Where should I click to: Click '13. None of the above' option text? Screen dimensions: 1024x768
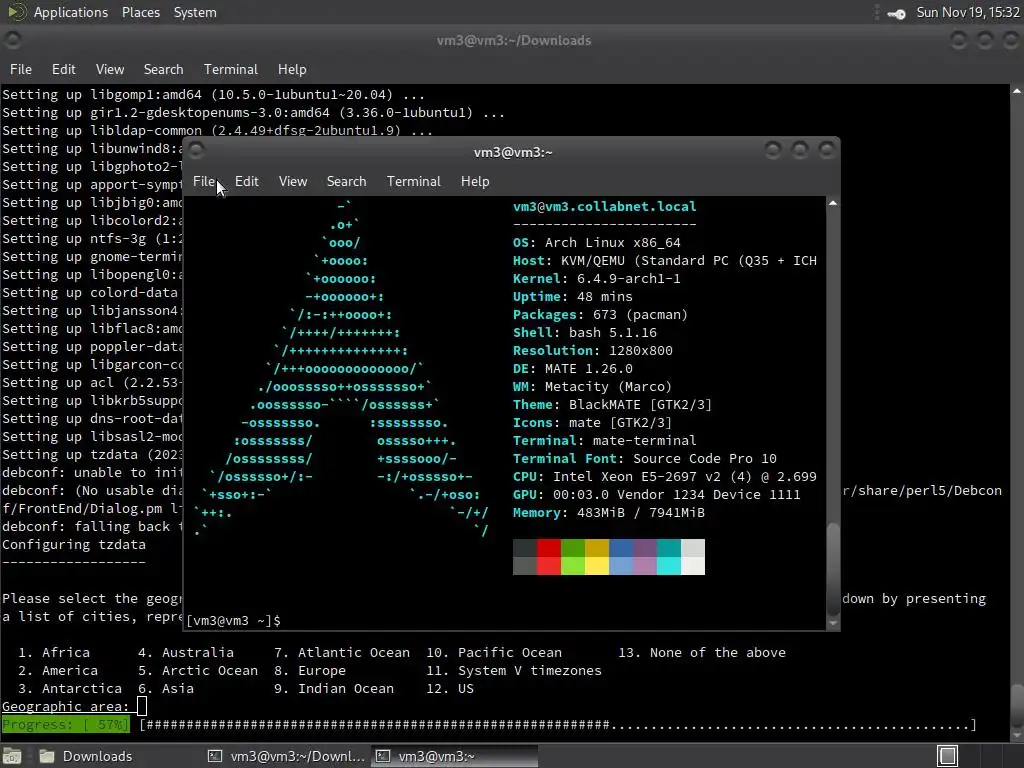point(702,652)
